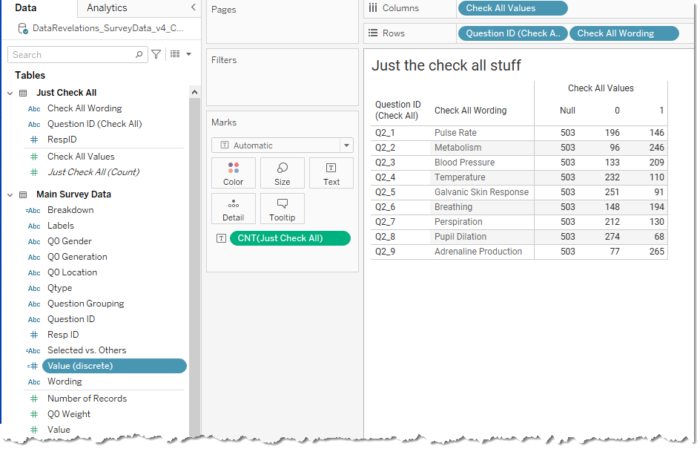The image size is (700, 452).
Task: Select the Value (discrete) field
Action: 114,366
